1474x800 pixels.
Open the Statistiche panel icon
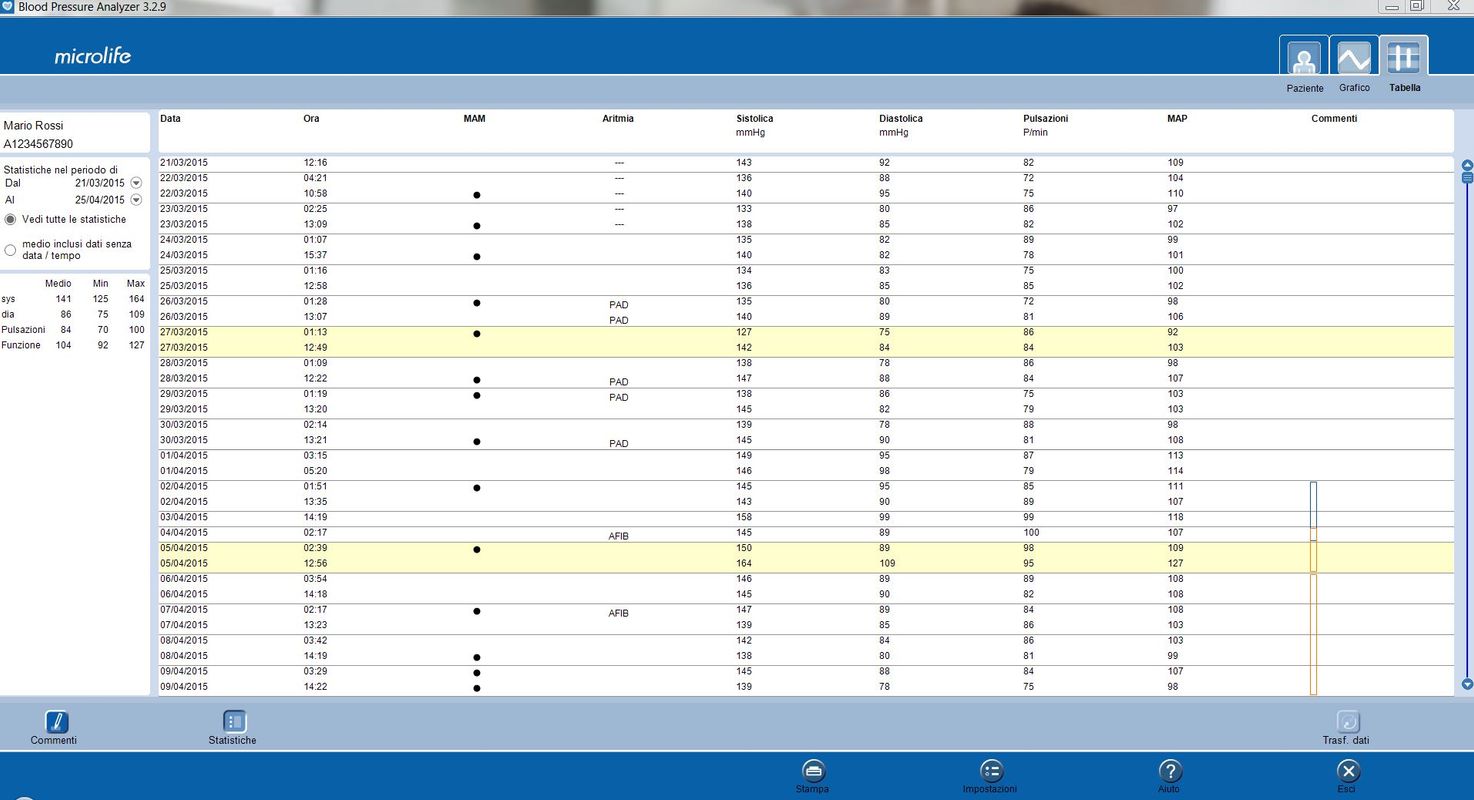point(234,722)
